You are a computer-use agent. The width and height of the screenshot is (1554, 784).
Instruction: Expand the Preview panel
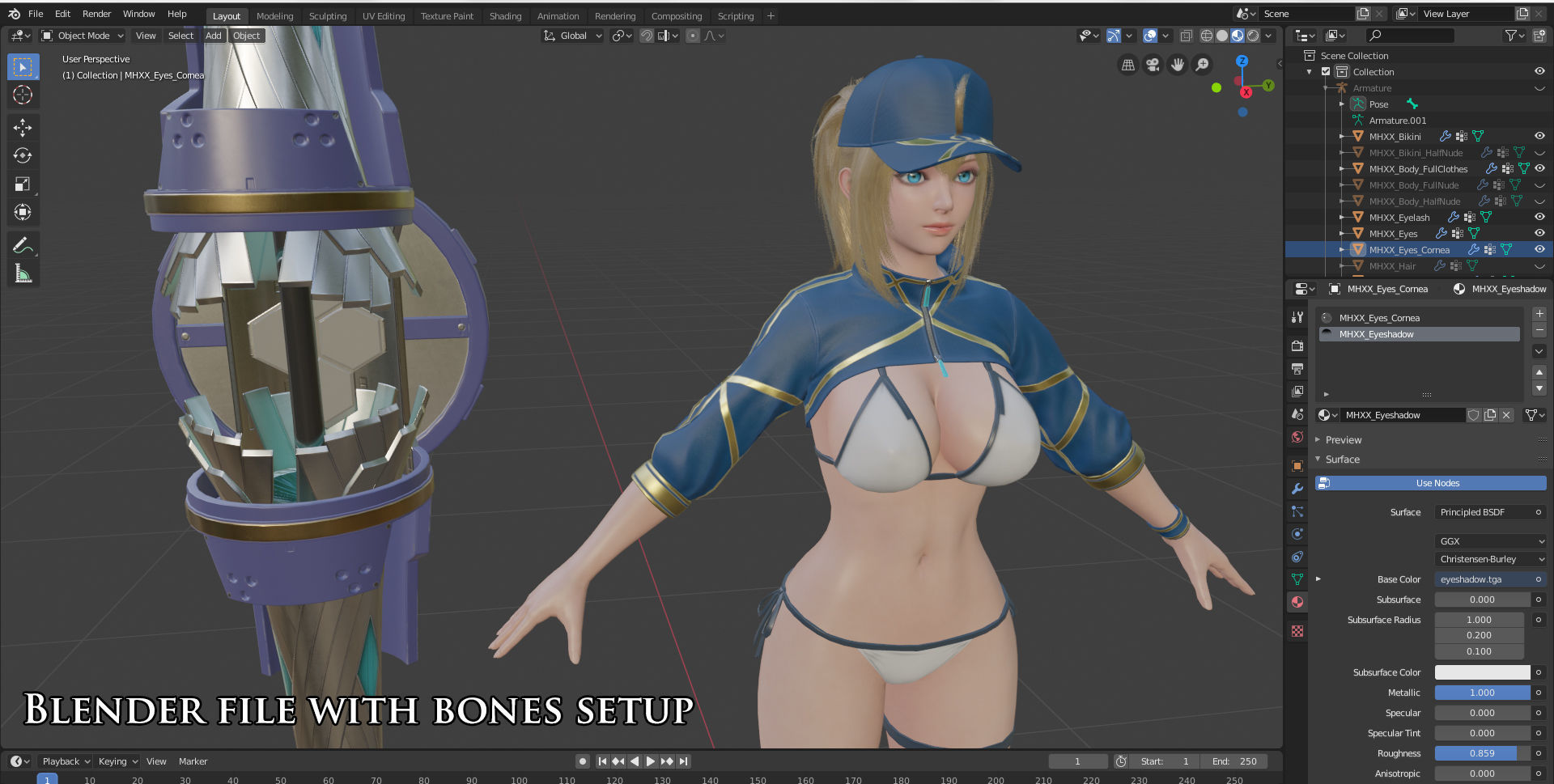click(x=1344, y=440)
